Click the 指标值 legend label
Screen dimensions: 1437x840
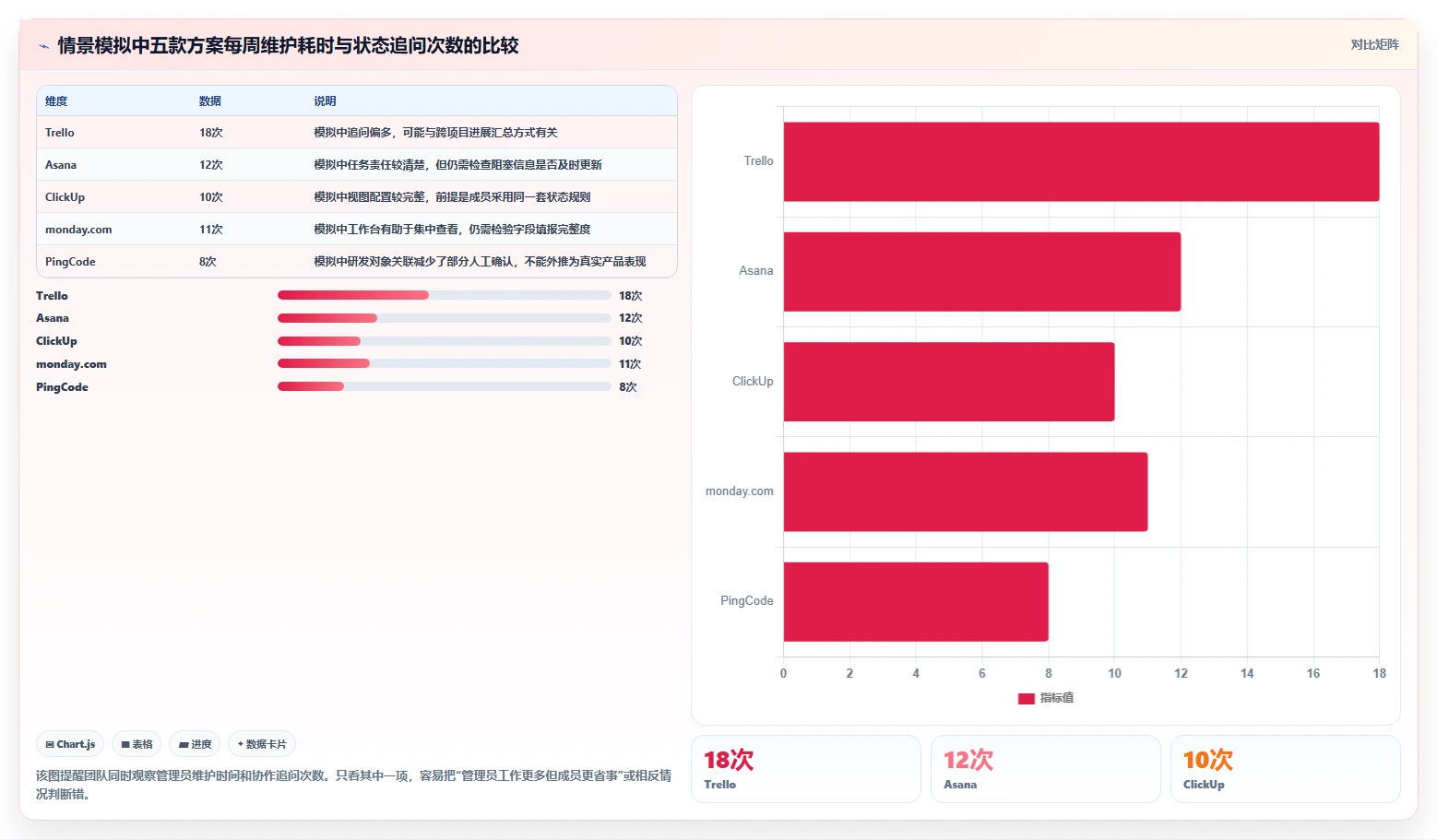click(x=1057, y=698)
